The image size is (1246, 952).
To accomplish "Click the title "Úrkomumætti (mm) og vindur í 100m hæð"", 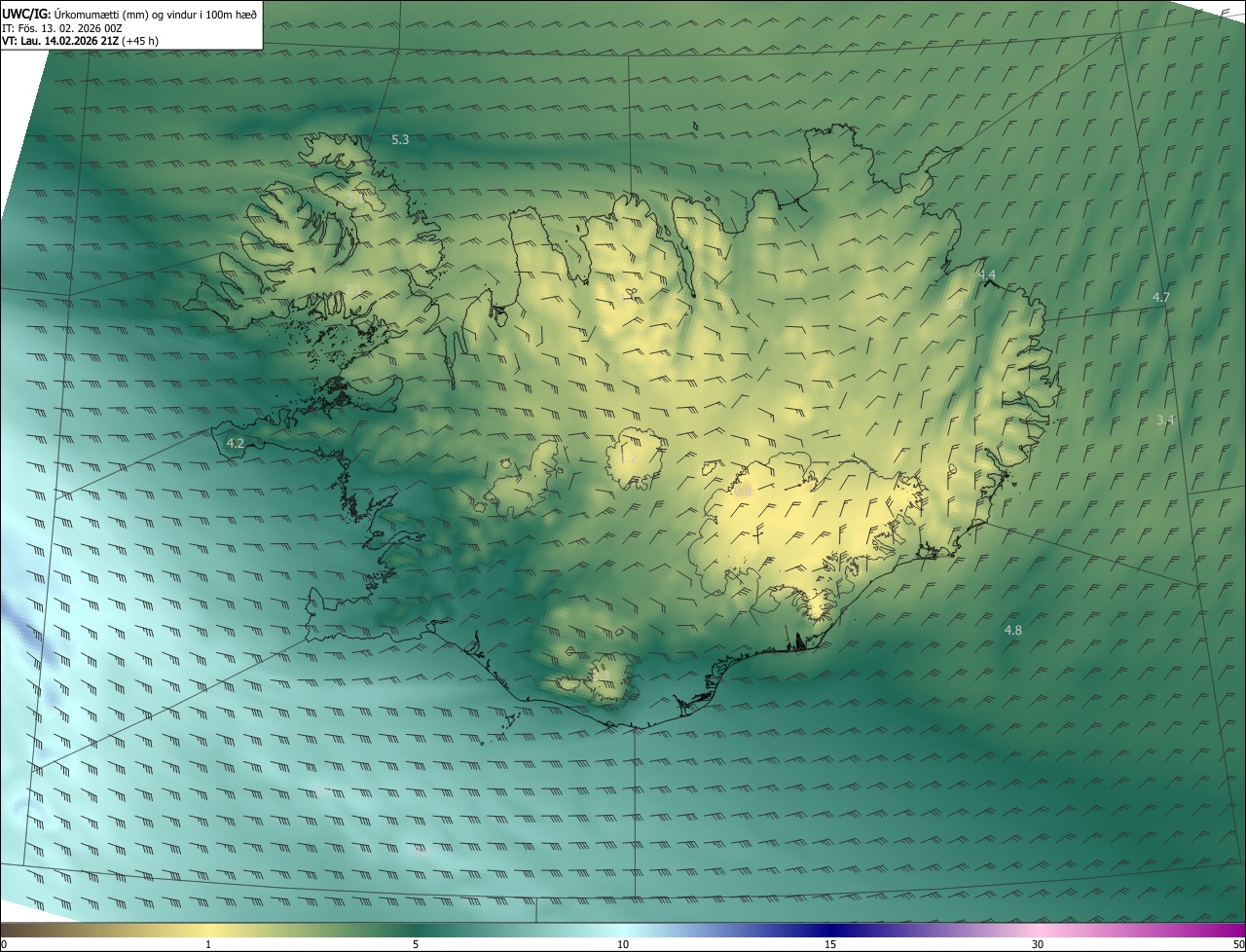I will pyautogui.click(x=156, y=14).
